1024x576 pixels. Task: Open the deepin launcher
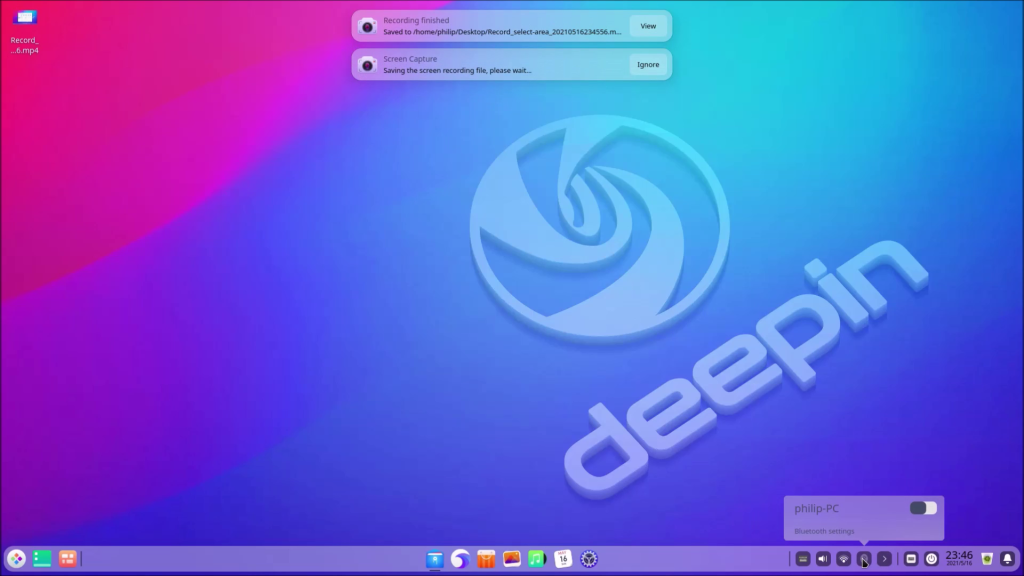pos(16,559)
